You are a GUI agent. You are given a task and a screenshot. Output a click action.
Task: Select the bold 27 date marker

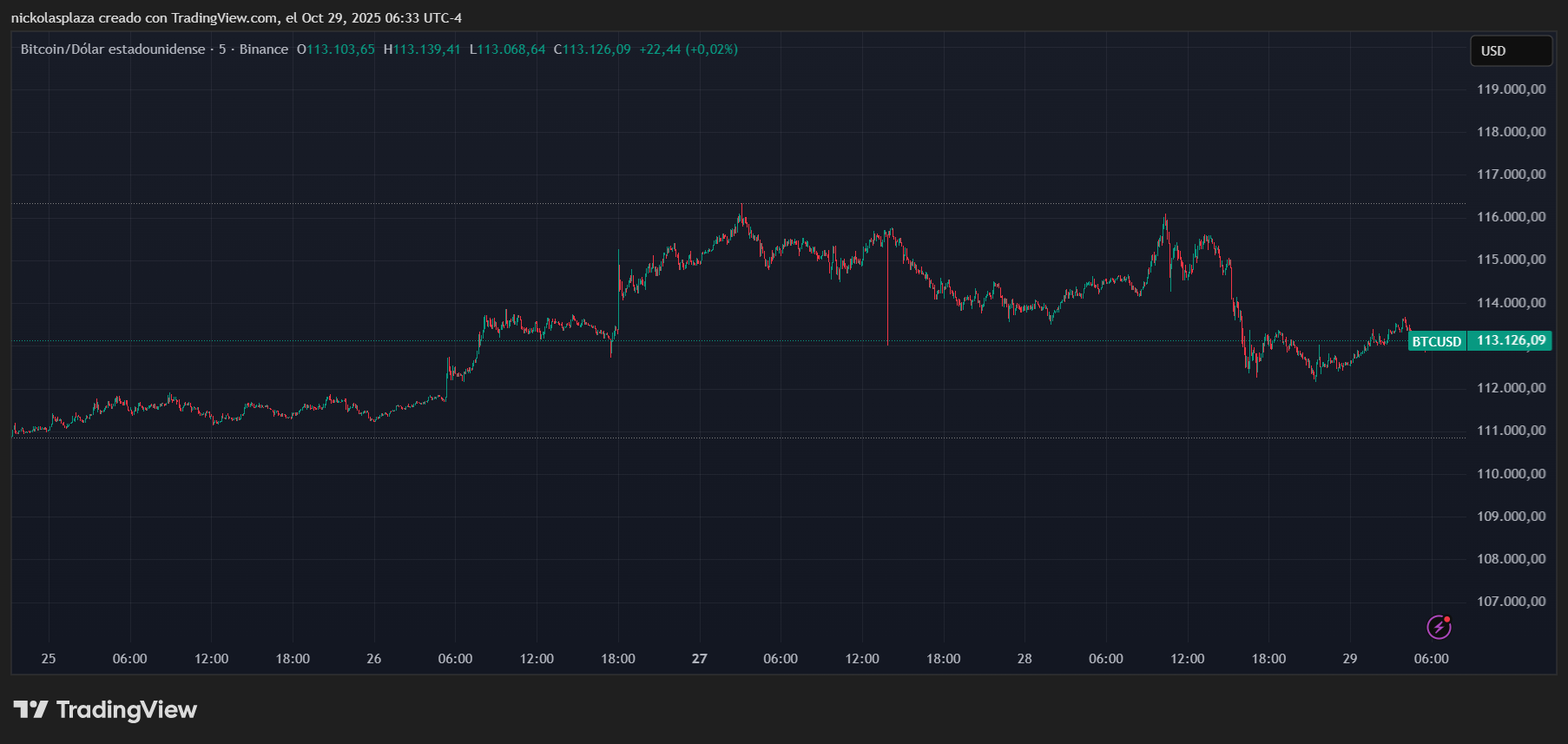pos(699,659)
